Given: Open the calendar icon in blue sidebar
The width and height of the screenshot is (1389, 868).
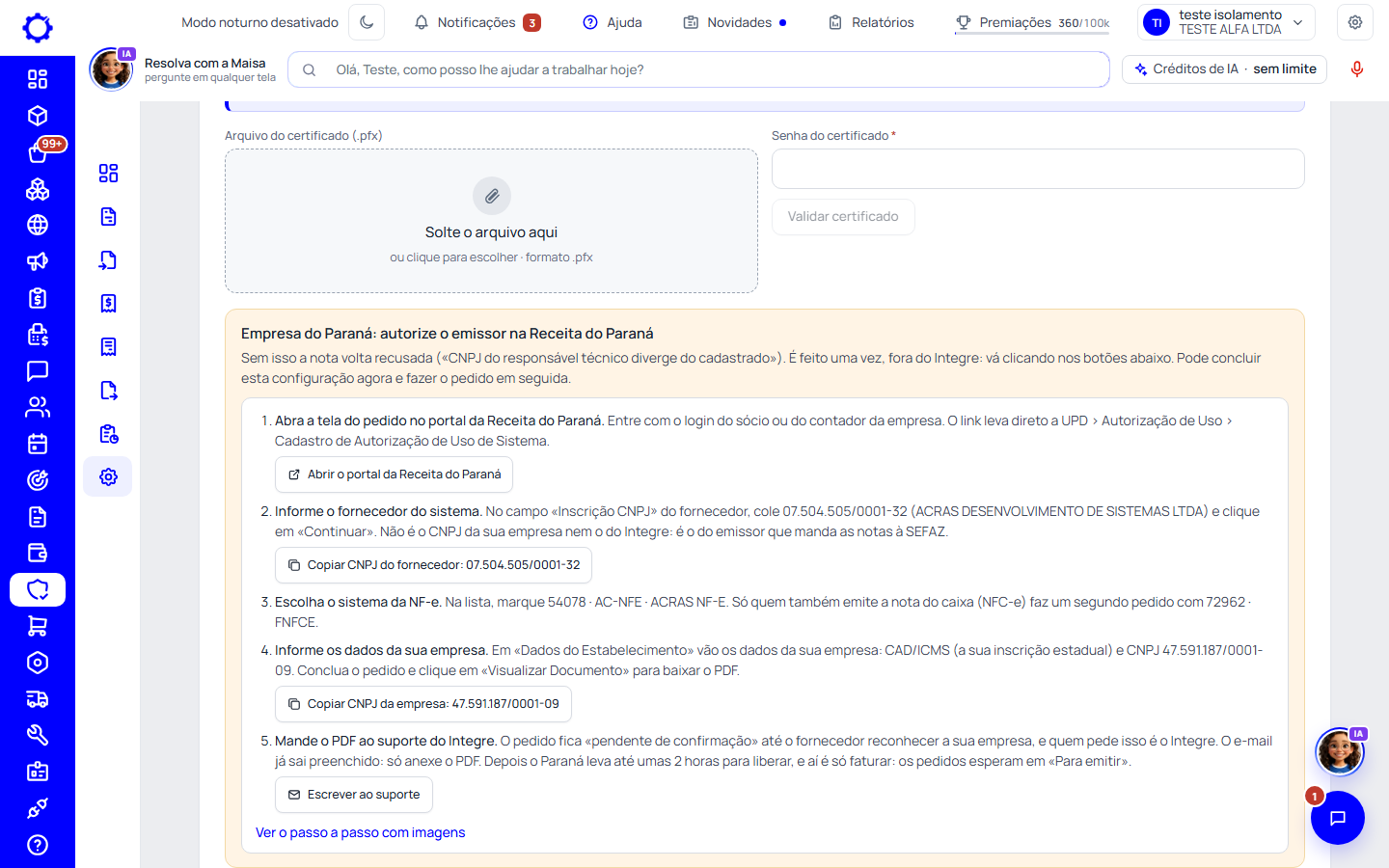Looking at the screenshot, I should tap(38, 444).
